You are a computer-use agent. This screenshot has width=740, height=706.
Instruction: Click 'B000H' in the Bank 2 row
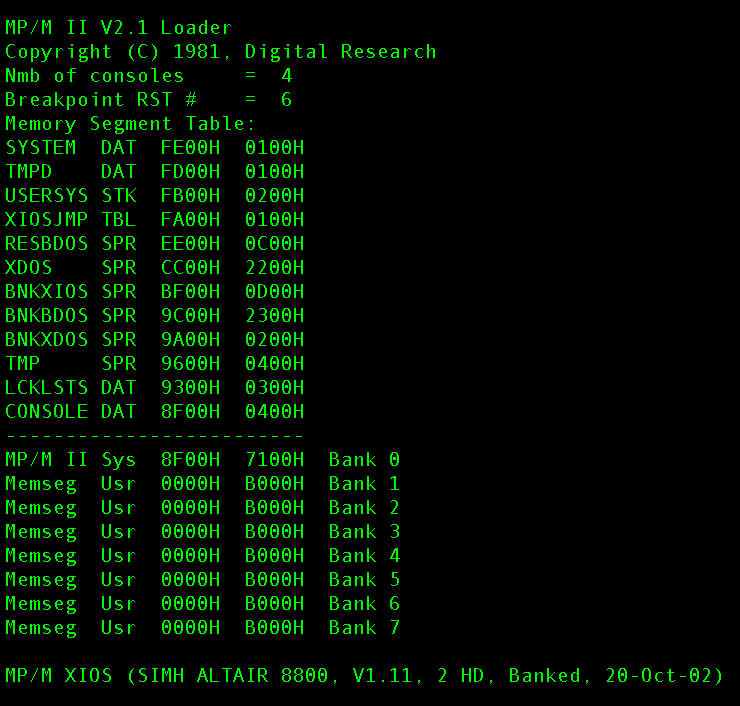(x=275, y=508)
